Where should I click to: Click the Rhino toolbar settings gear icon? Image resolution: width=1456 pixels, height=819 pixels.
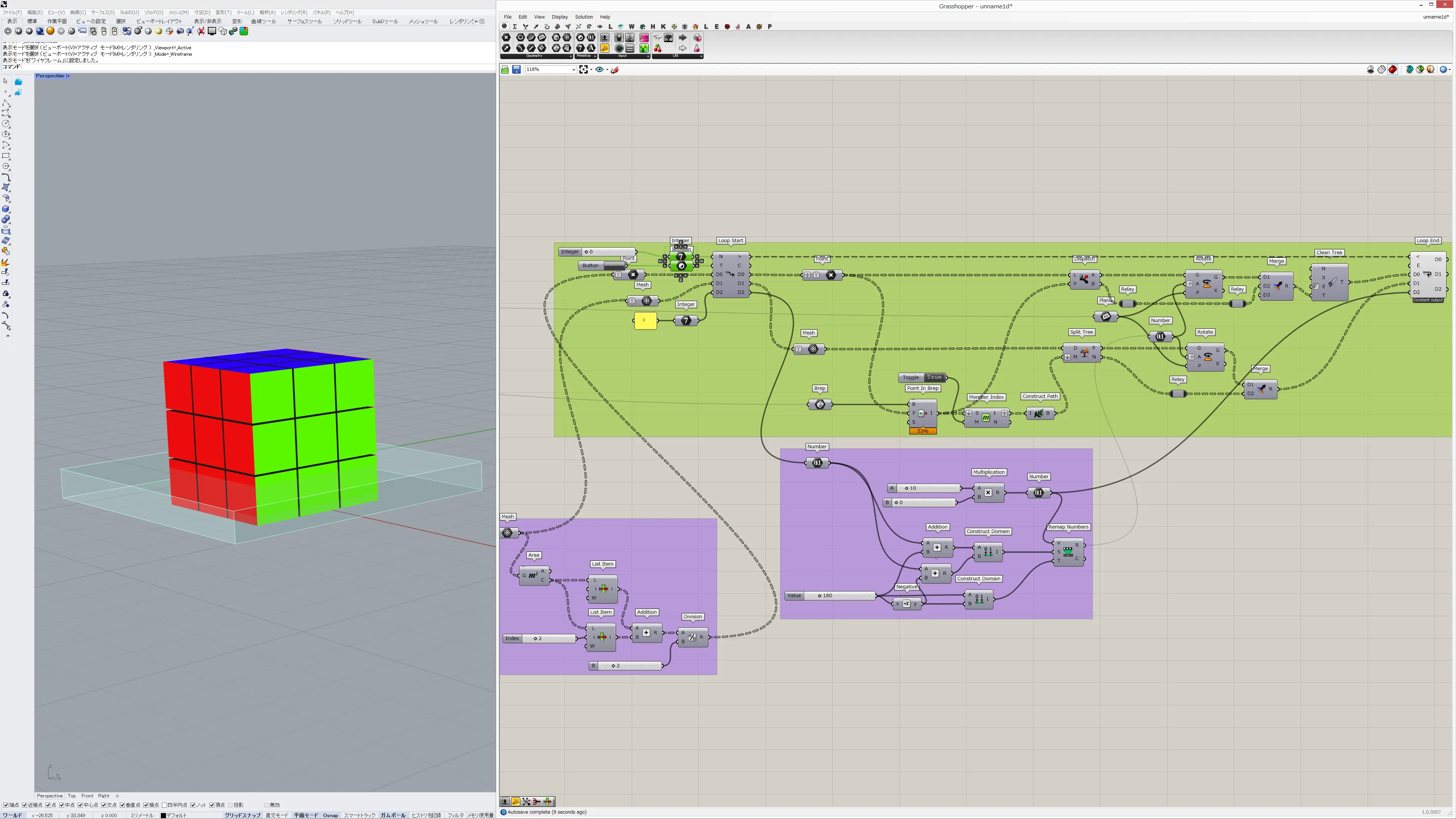[x=482, y=22]
